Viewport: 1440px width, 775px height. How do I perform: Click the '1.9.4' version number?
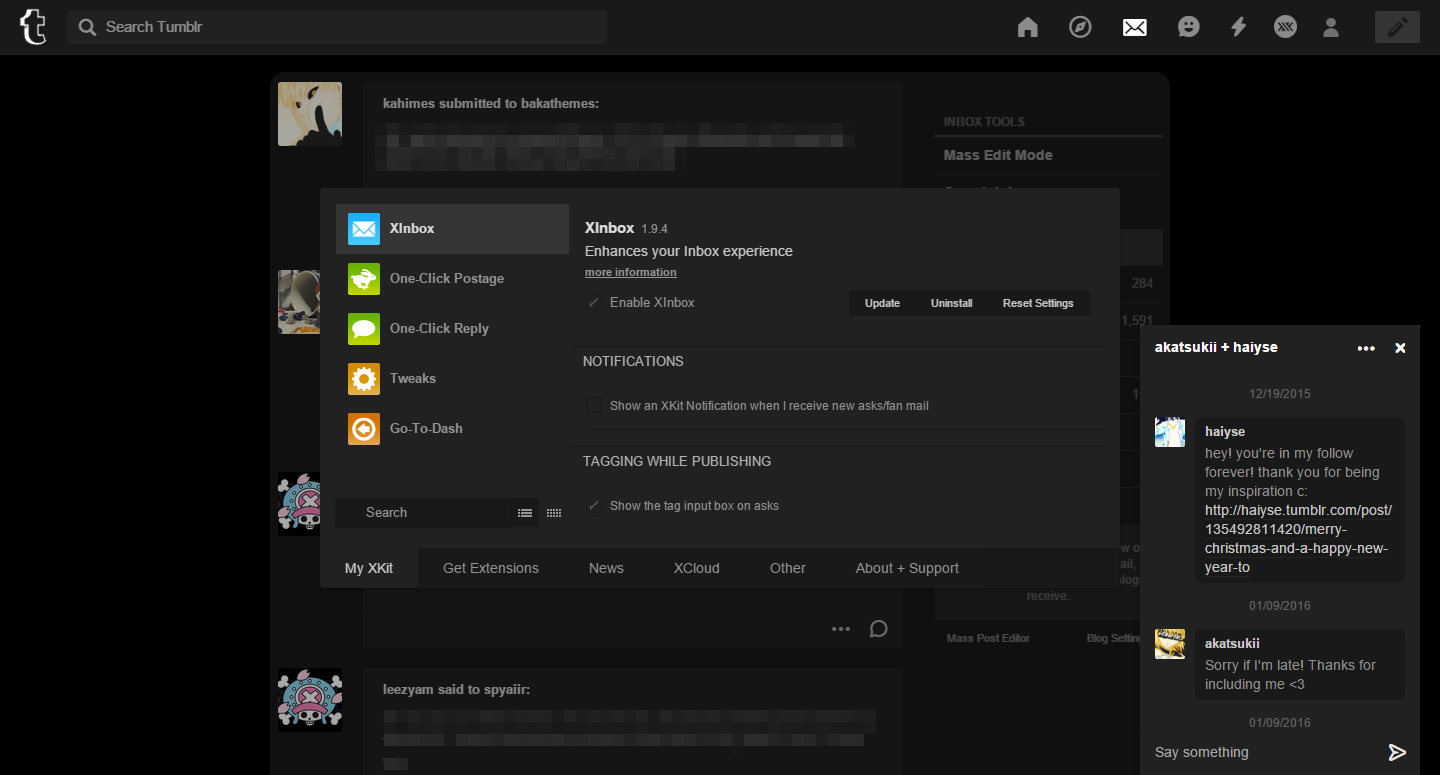[x=655, y=229]
